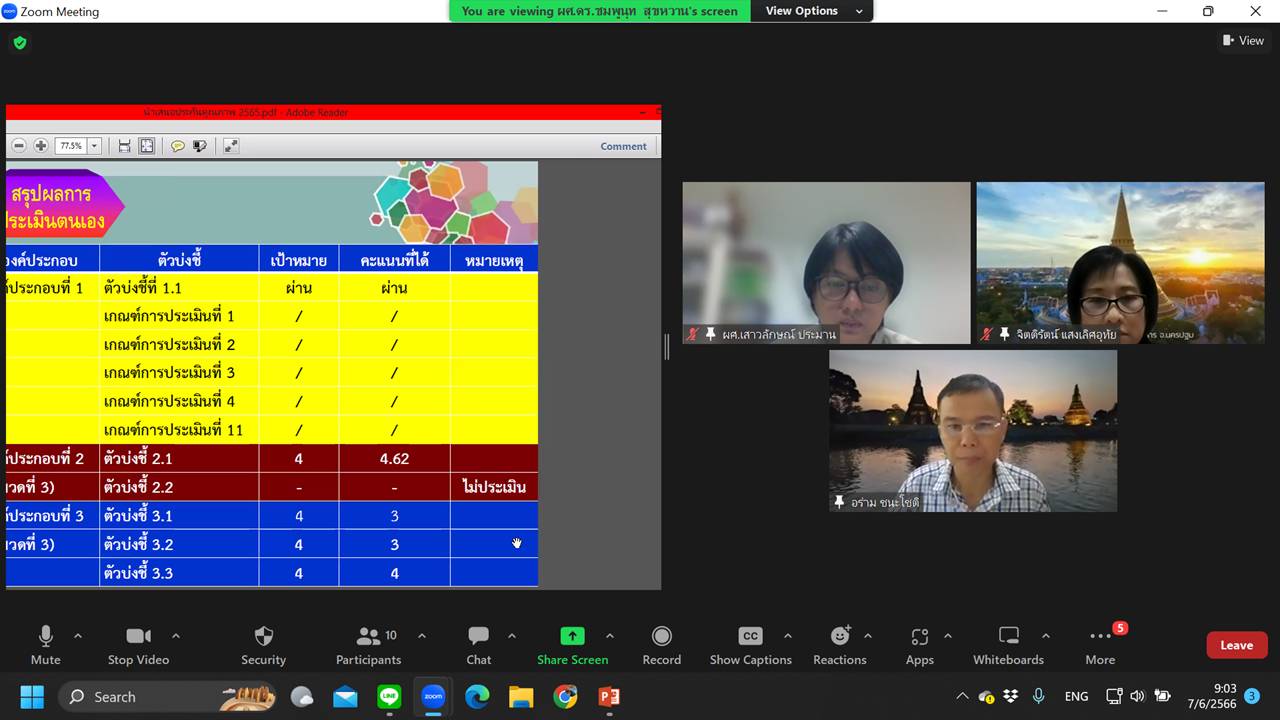Open Windows Start menu

point(32,696)
